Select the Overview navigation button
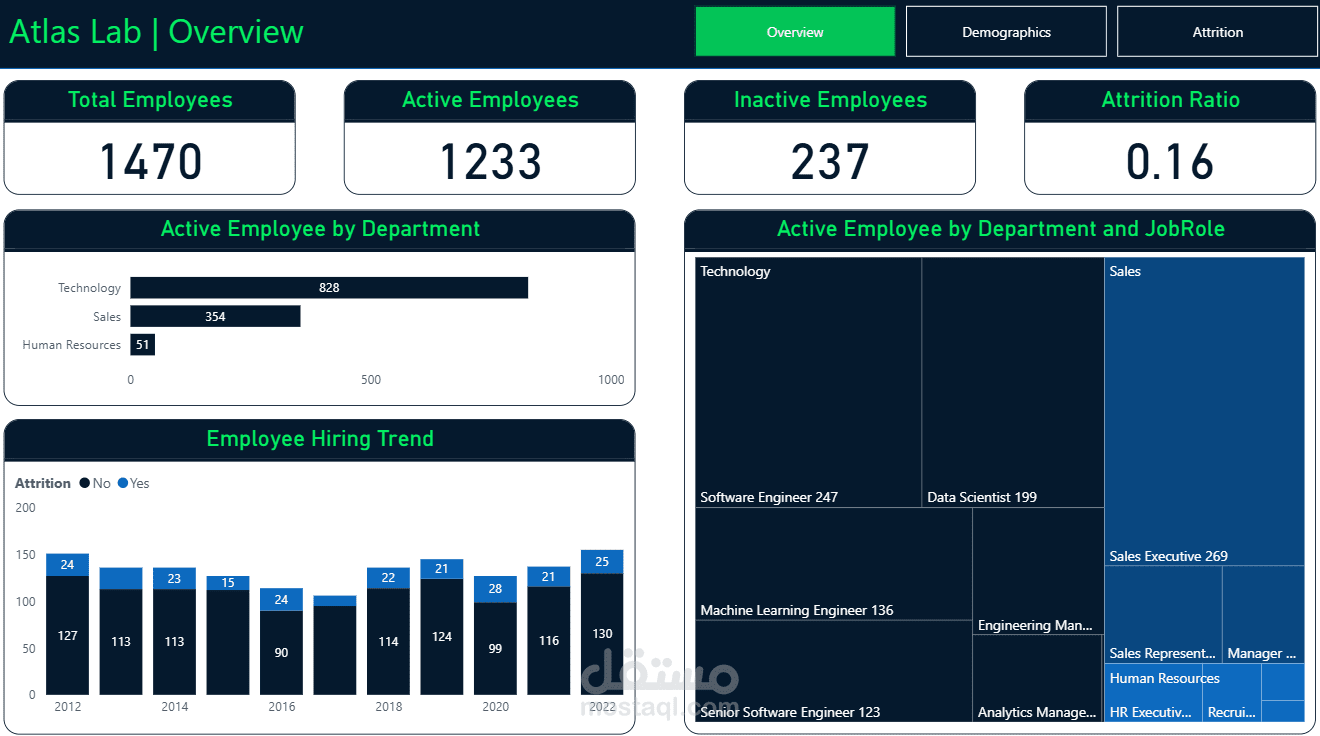1320x736 pixels. pos(794,31)
